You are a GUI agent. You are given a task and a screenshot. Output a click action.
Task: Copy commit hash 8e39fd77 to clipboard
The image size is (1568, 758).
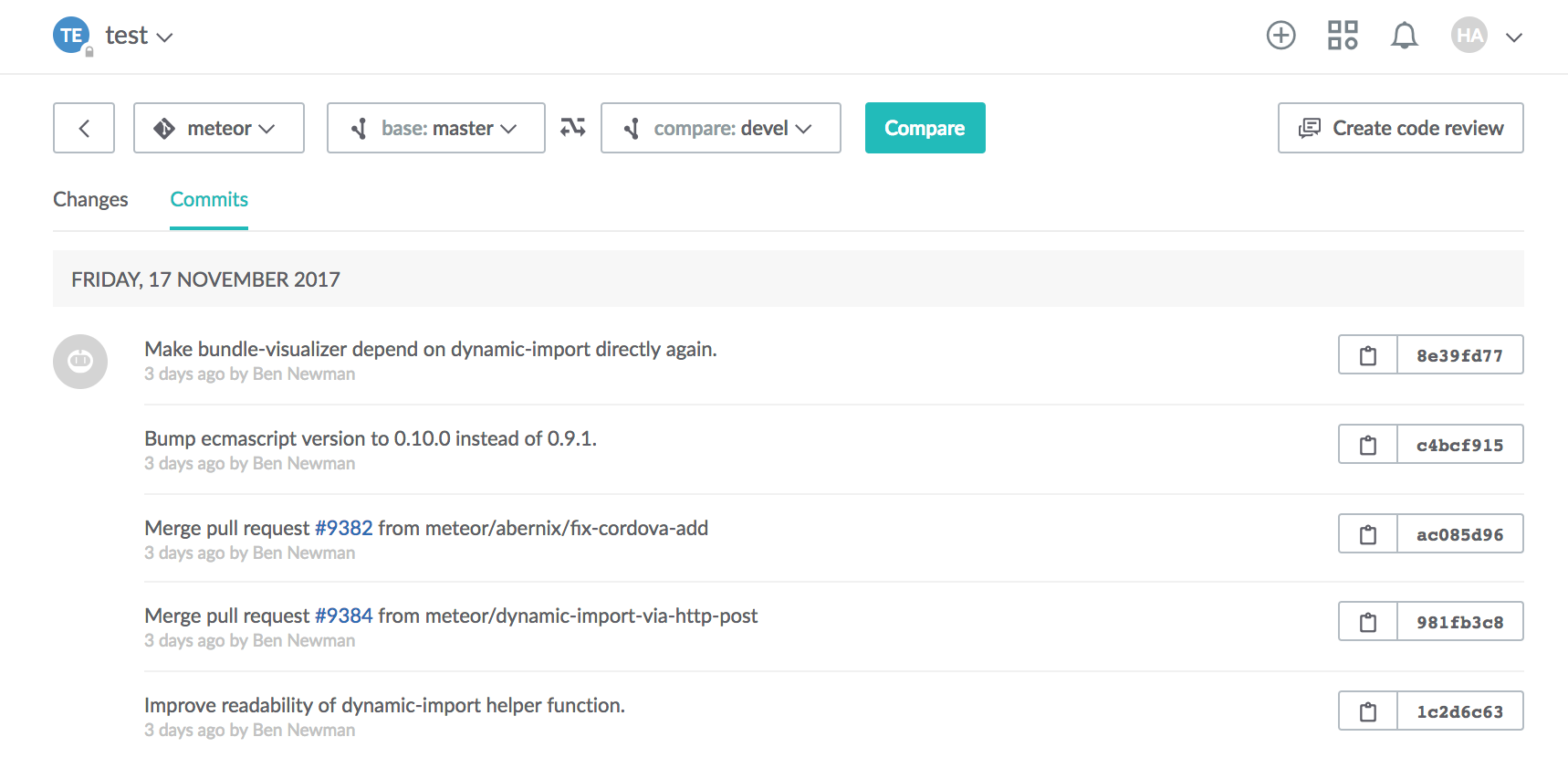pos(1367,355)
